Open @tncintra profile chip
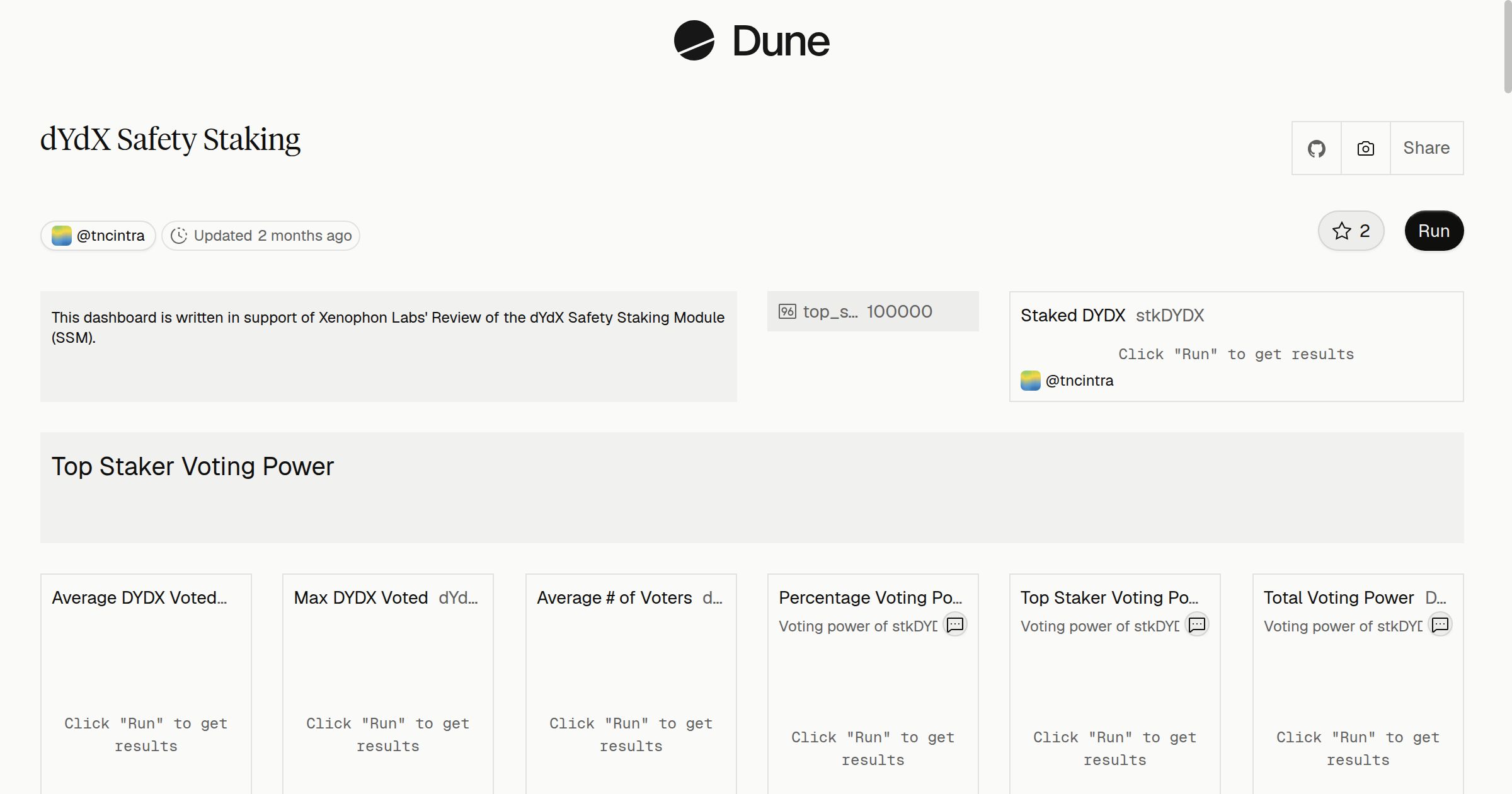 tap(98, 236)
